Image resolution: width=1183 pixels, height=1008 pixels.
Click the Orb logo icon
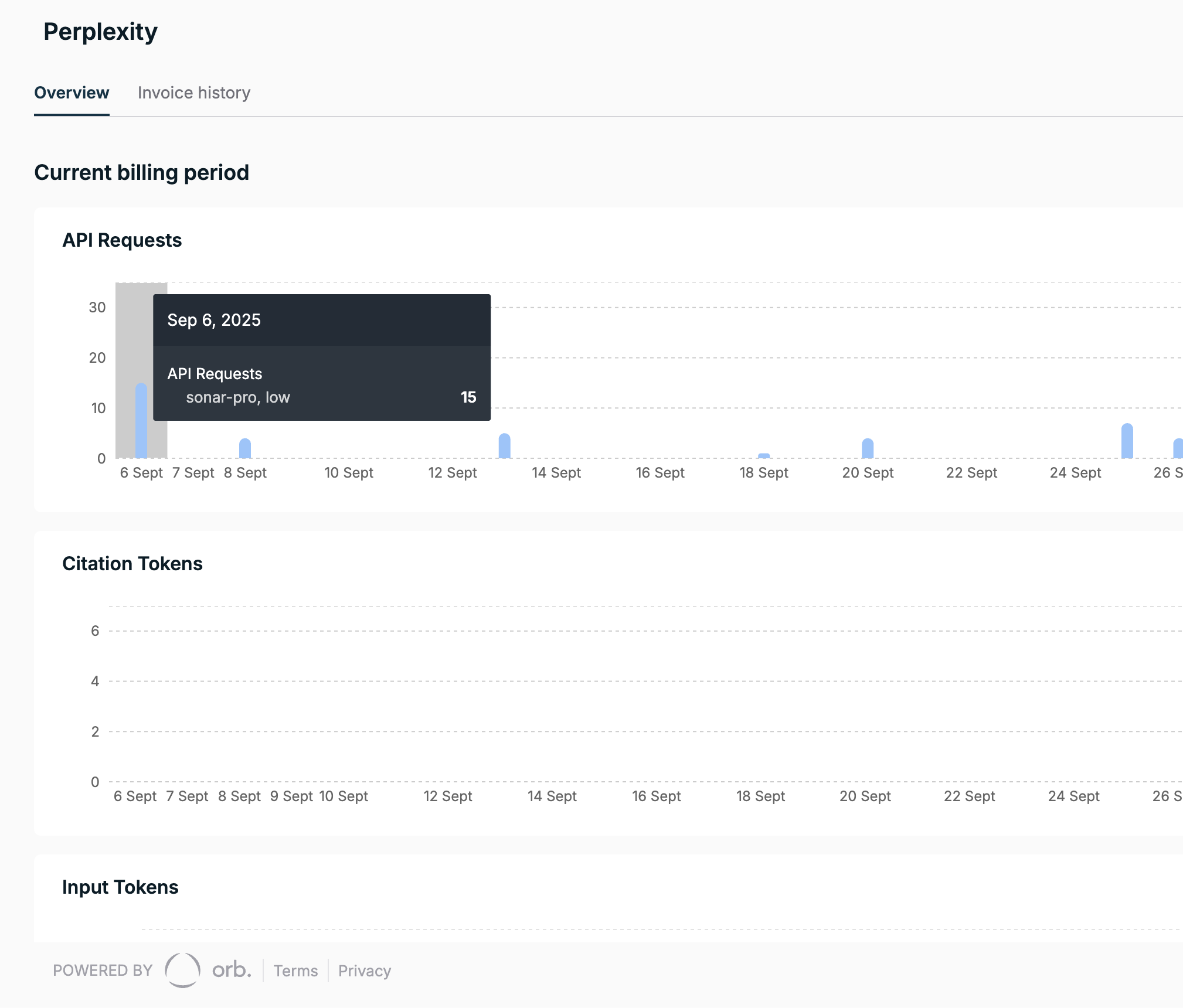click(182, 970)
